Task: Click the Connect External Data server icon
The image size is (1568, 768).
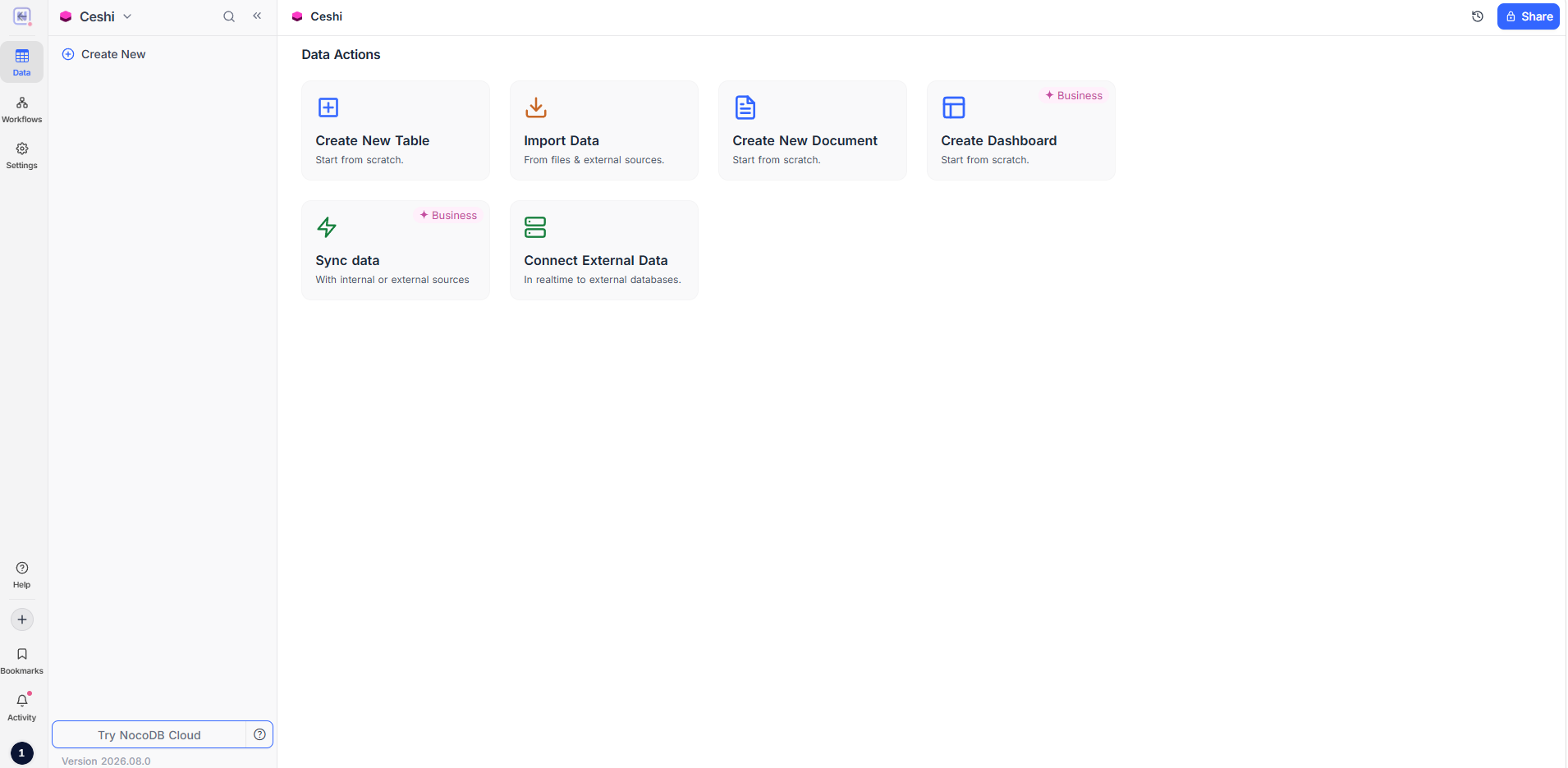Action: [535, 227]
